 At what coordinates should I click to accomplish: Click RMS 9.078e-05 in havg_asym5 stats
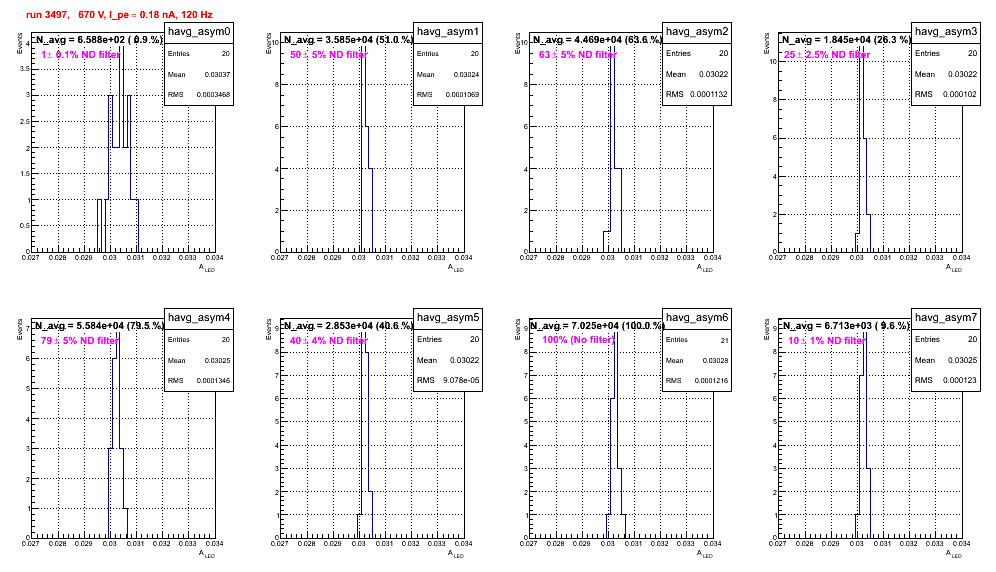click(448, 380)
